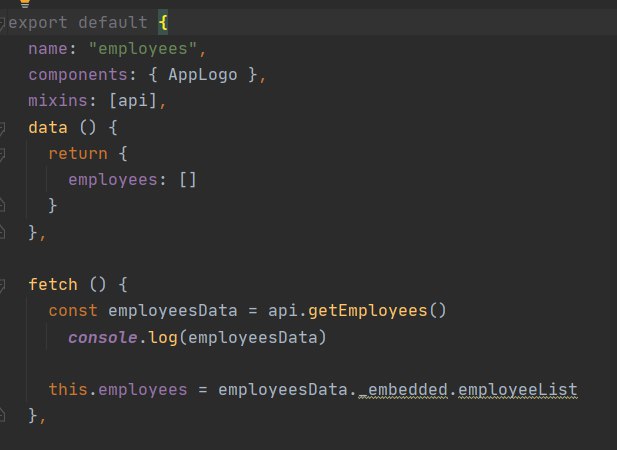Click fold end marker at data closing brace

point(2,231)
